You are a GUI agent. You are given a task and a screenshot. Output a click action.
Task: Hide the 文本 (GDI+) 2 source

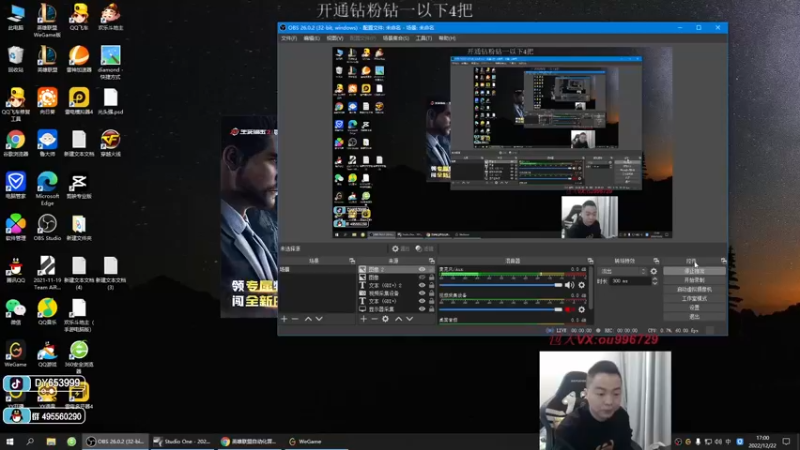click(x=422, y=285)
